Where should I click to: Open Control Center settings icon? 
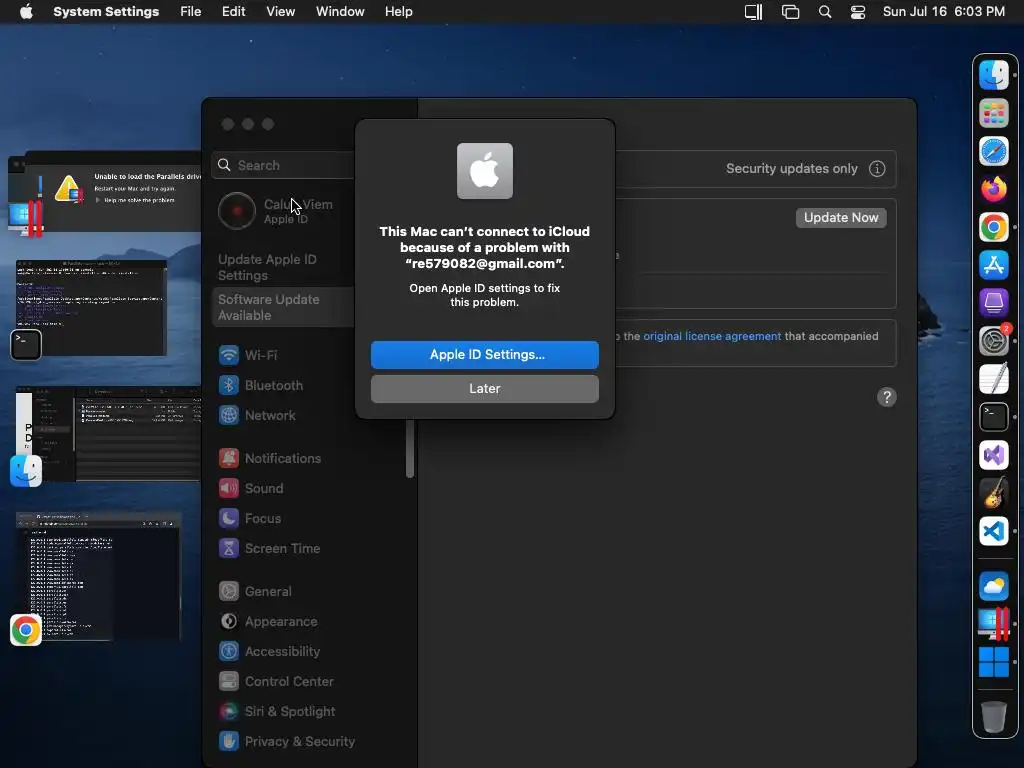point(229,682)
